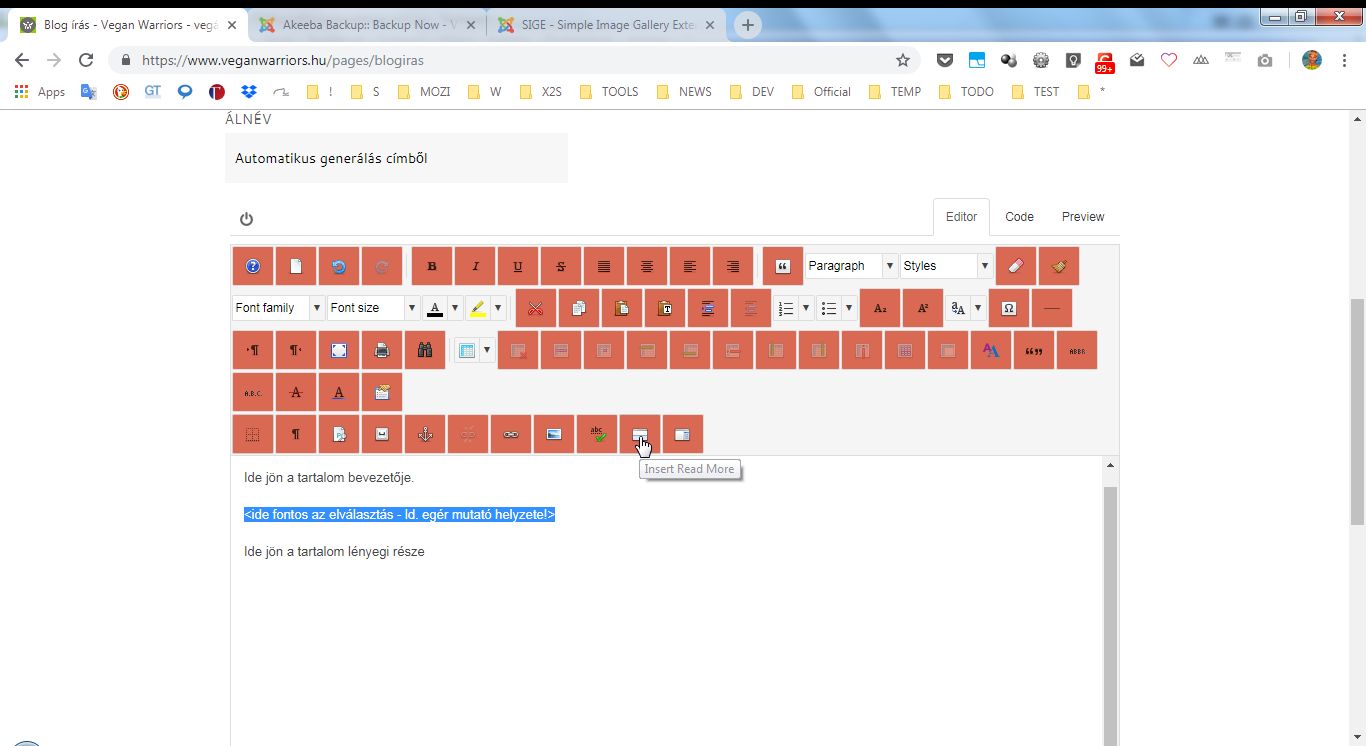Click the Omega special character icon
The width and height of the screenshot is (1366, 746).
pyautogui.click(x=1008, y=308)
